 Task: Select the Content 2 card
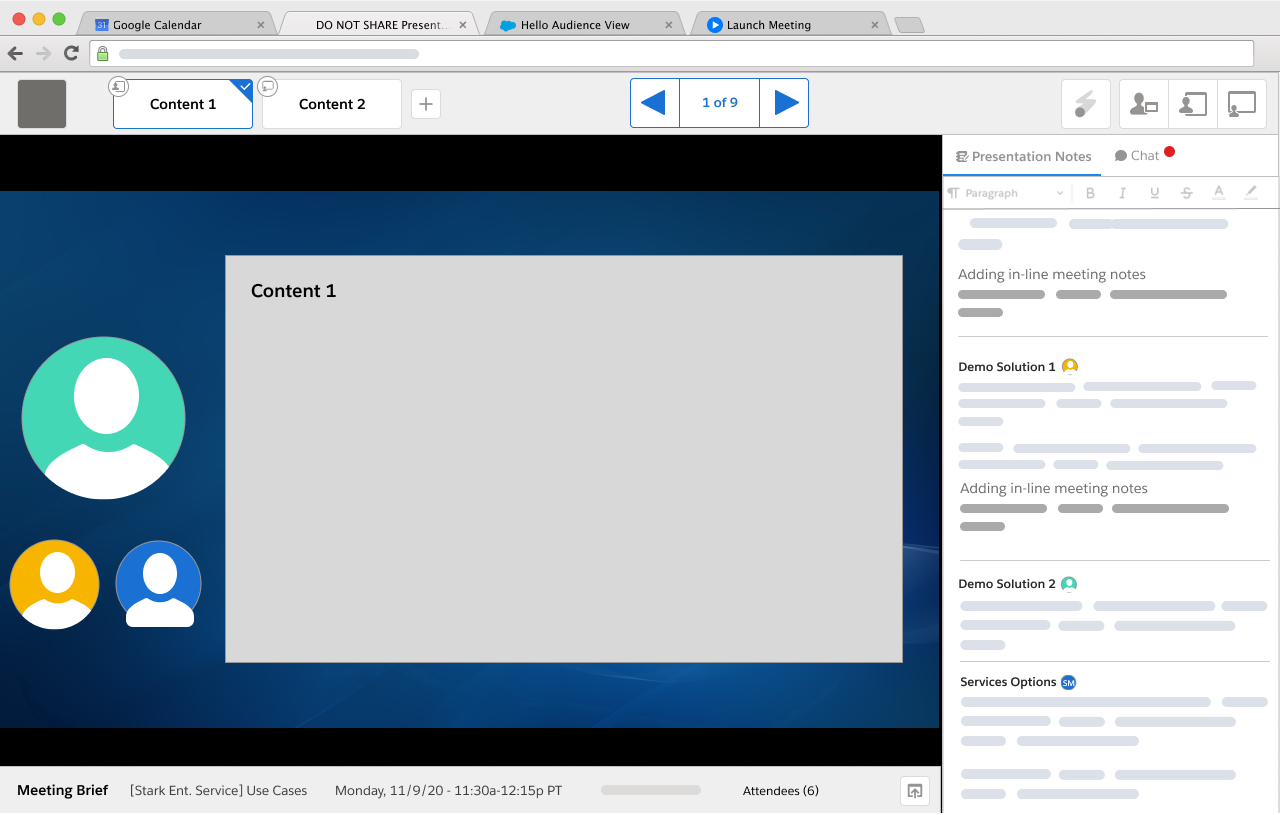(332, 104)
